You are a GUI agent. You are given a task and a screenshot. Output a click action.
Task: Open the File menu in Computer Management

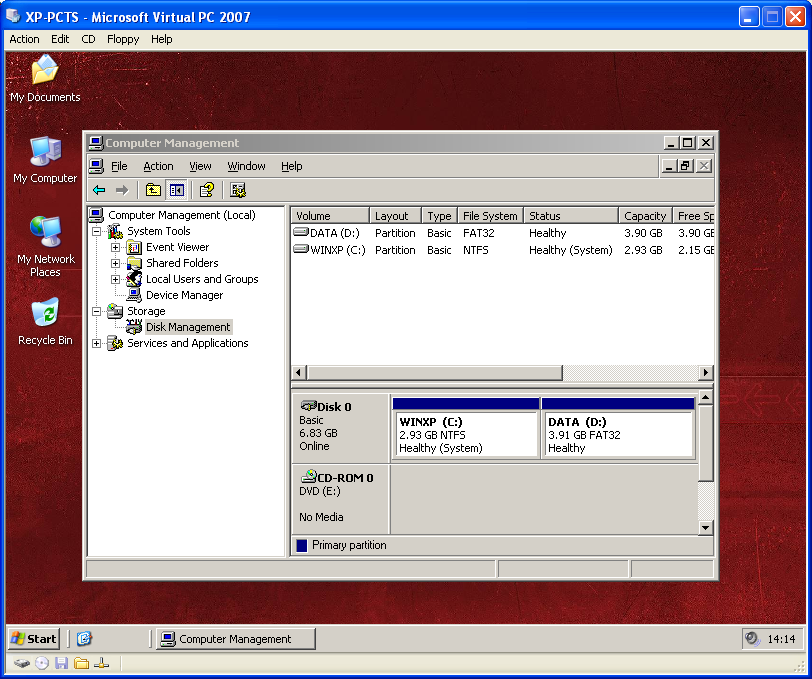[119, 166]
